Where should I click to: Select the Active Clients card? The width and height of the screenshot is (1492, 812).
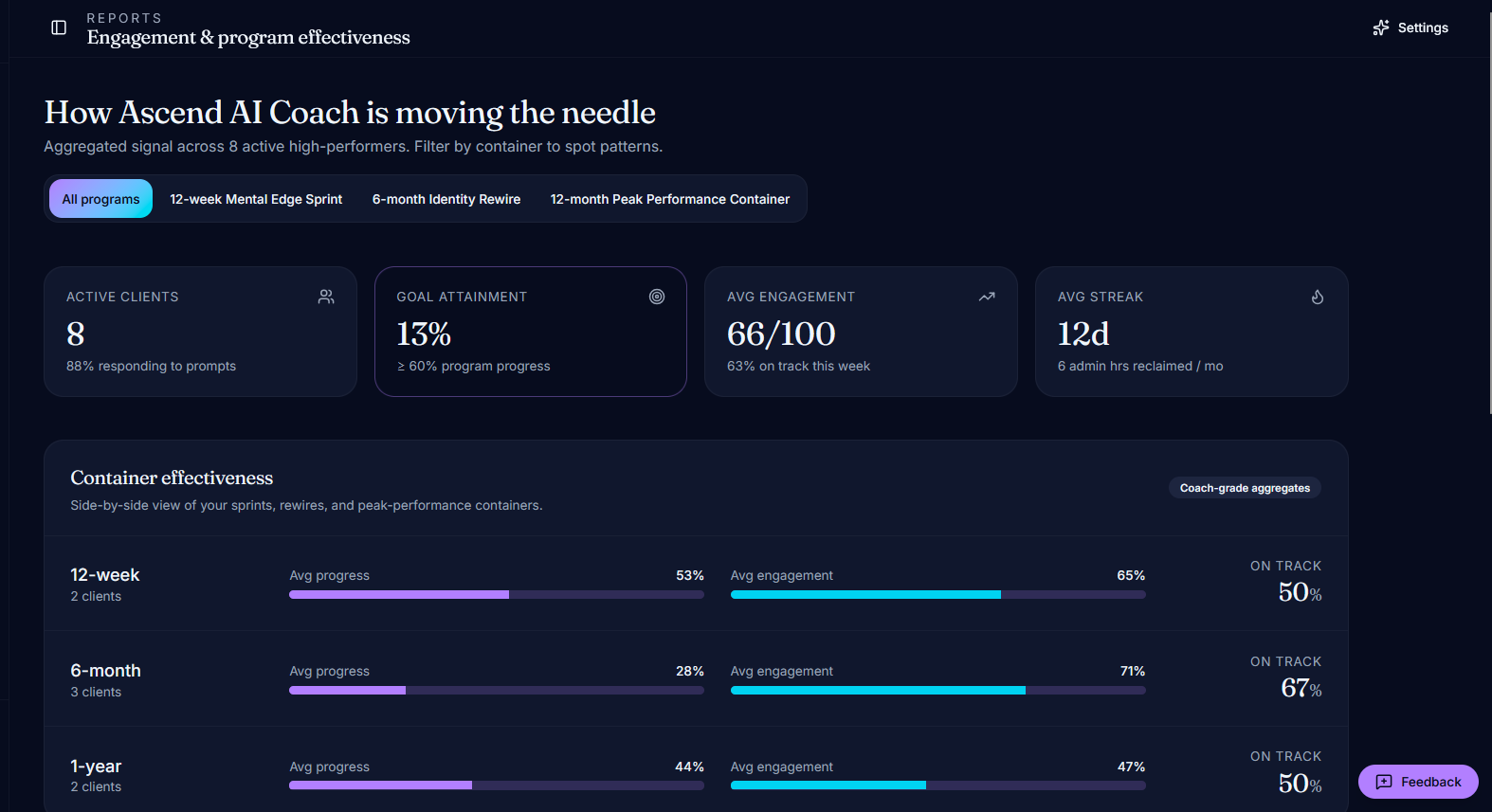pyautogui.click(x=200, y=332)
